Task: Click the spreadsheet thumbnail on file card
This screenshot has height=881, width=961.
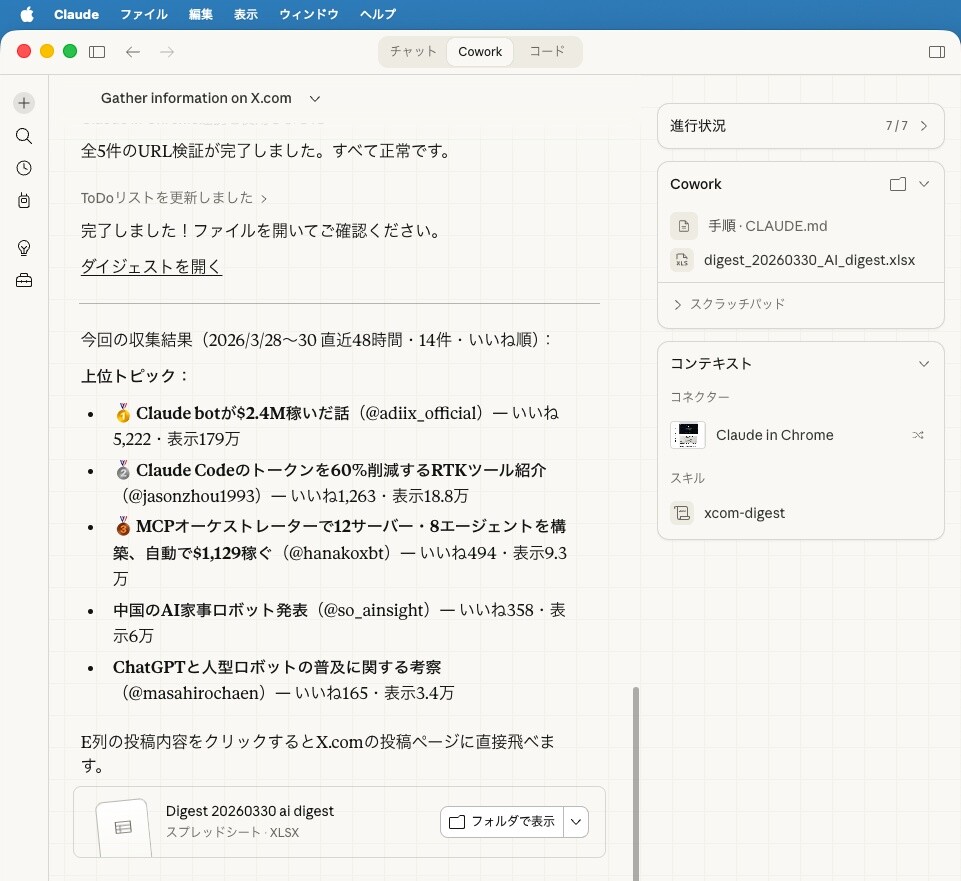Action: 123,828
